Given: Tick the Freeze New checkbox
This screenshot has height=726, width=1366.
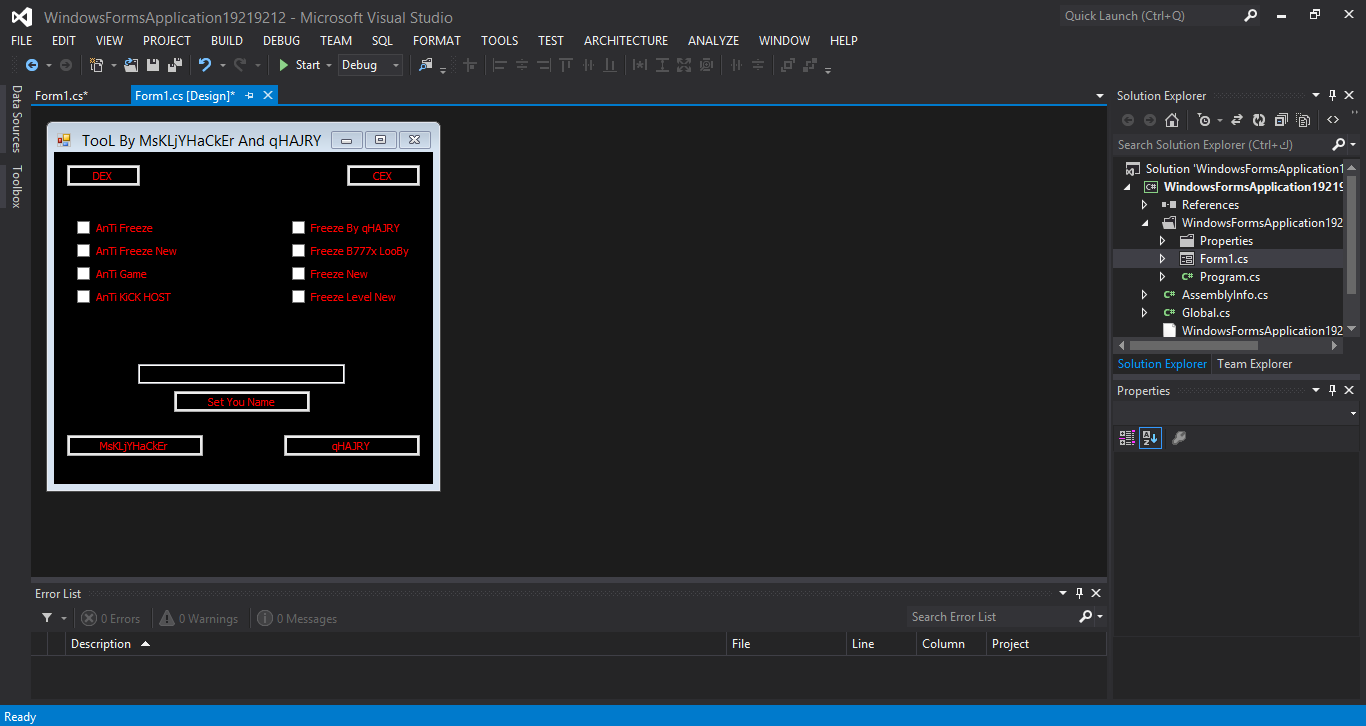Looking at the screenshot, I should coord(298,274).
